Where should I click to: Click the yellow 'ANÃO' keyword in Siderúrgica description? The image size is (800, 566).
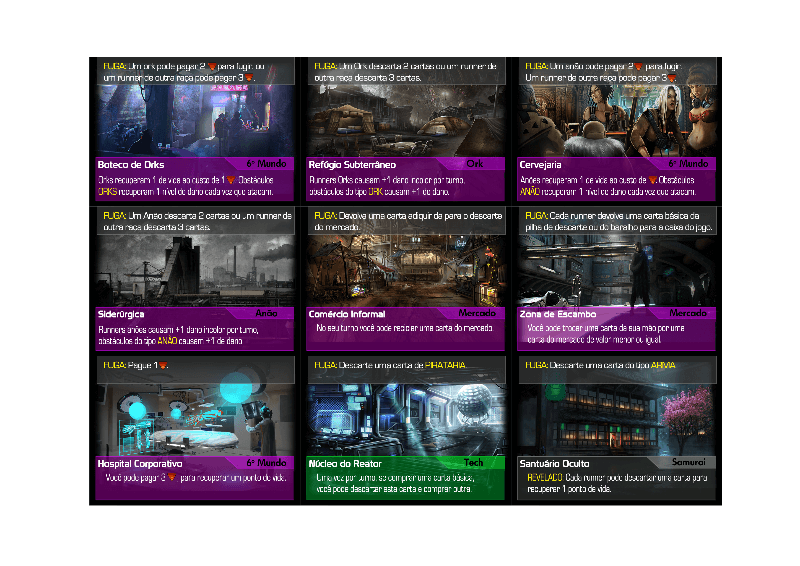[x=167, y=341]
